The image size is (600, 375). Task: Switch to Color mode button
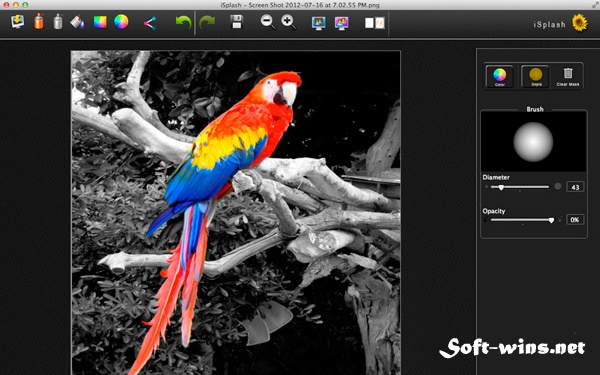pos(500,77)
